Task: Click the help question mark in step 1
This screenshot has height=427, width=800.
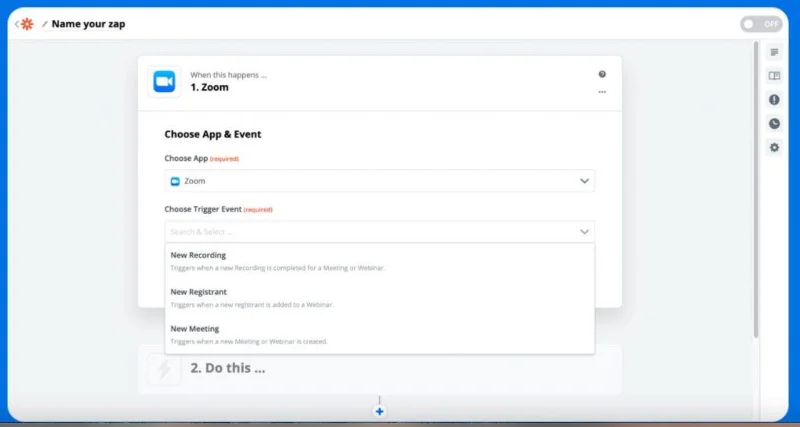Action: pyautogui.click(x=602, y=74)
